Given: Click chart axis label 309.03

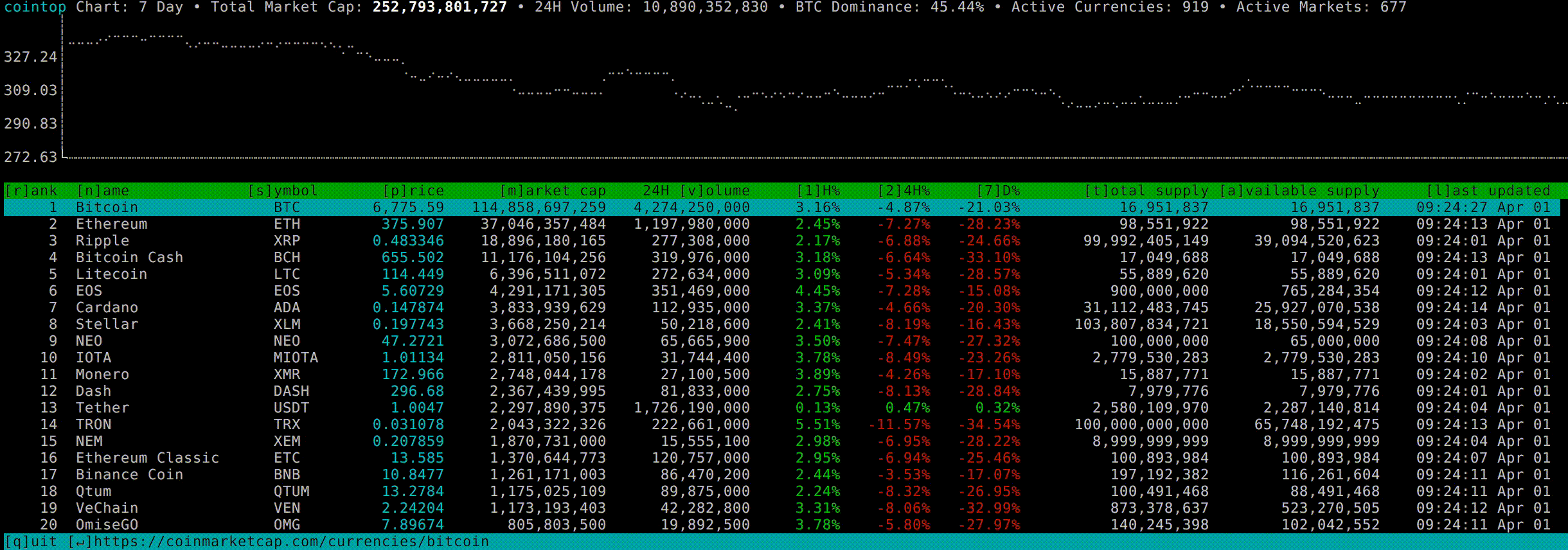Looking at the screenshot, I should click(31, 91).
